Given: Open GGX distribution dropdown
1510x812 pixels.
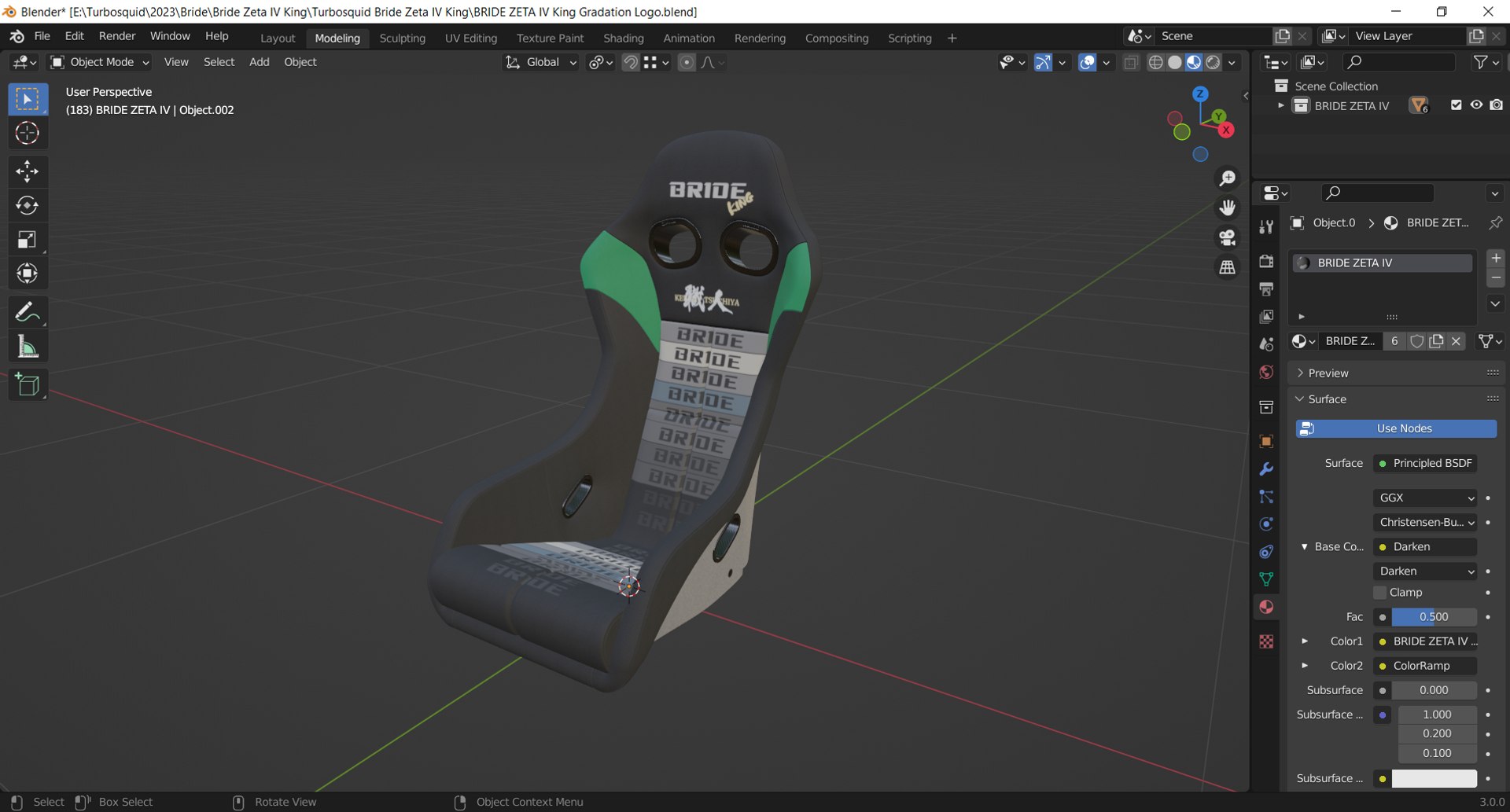Looking at the screenshot, I should (1425, 498).
